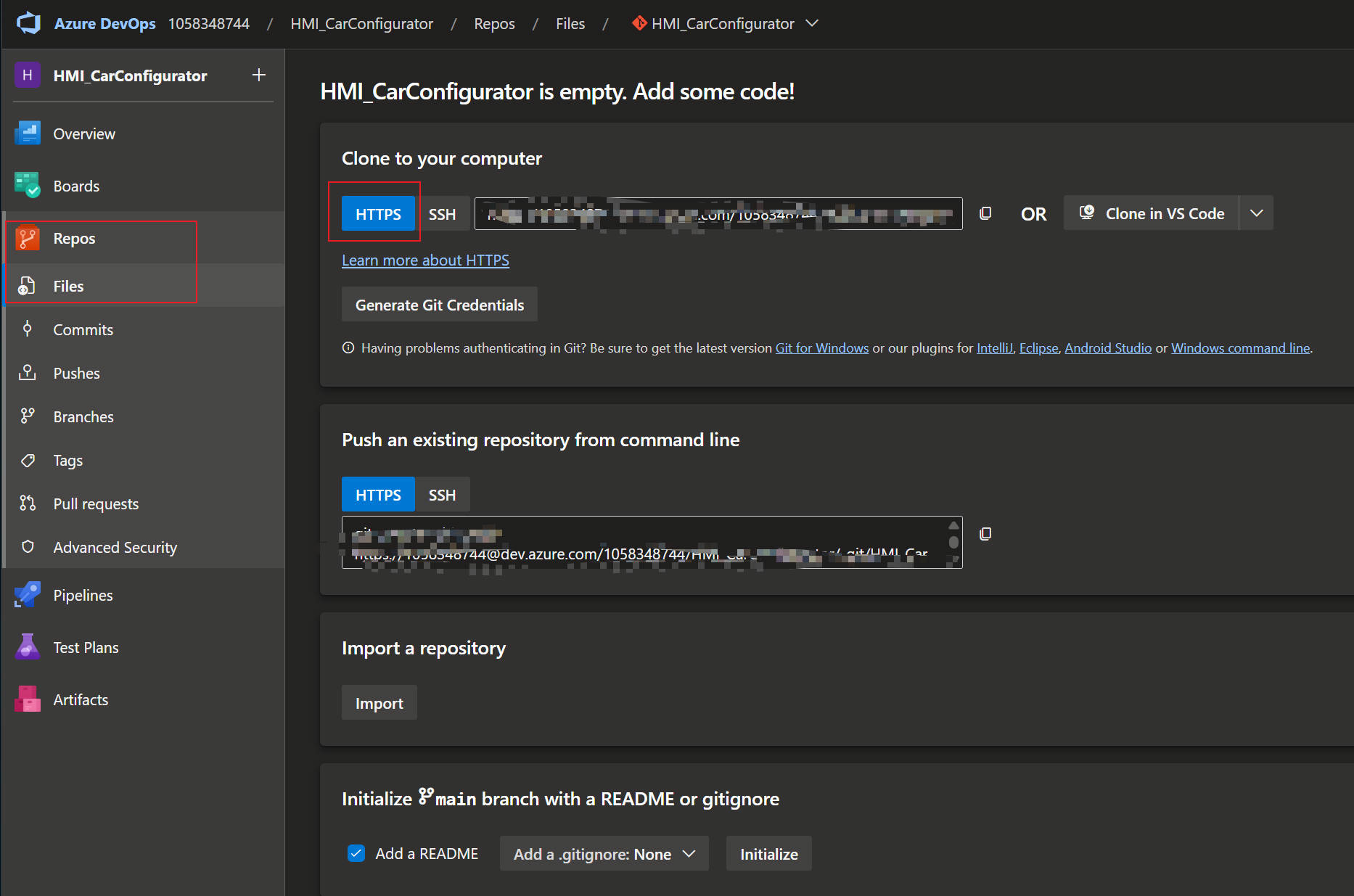This screenshot has height=896, width=1354.
Task: Open the Eclipse plugin link
Action: 1038,348
